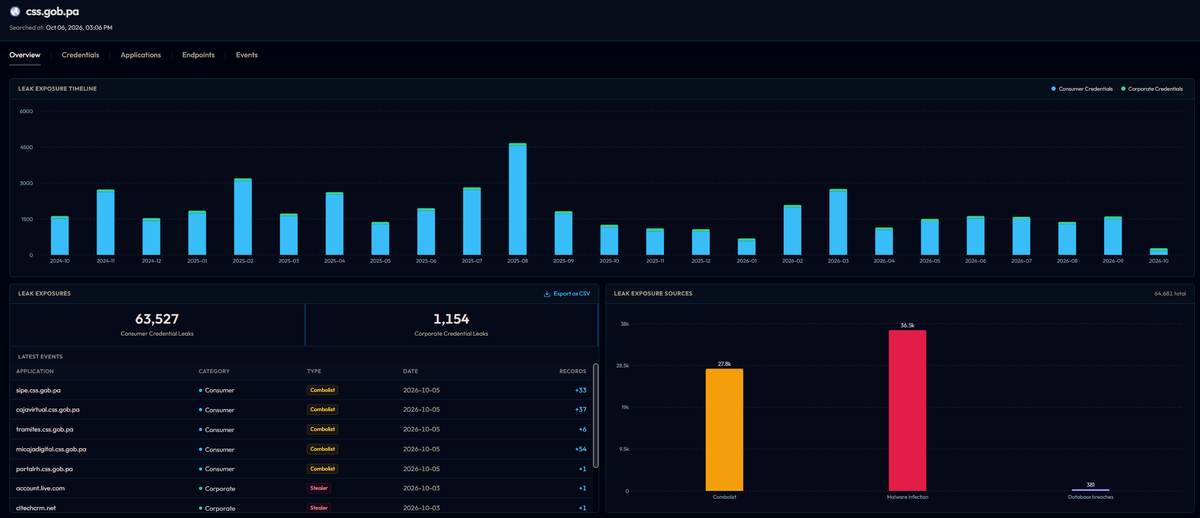Select tramites.css.gob.pa in latest events
The image size is (1200, 518).
coord(301,429)
